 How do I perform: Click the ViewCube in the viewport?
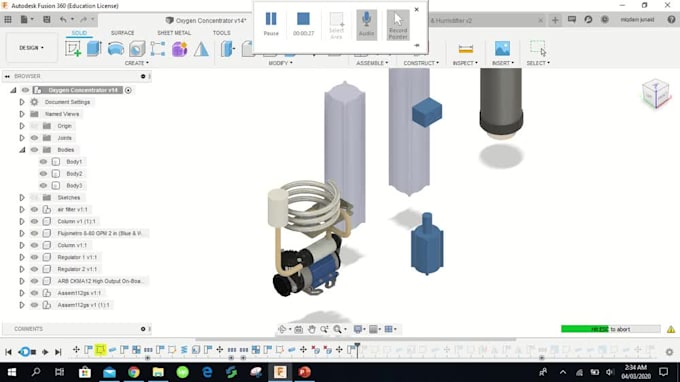[656, 94]
